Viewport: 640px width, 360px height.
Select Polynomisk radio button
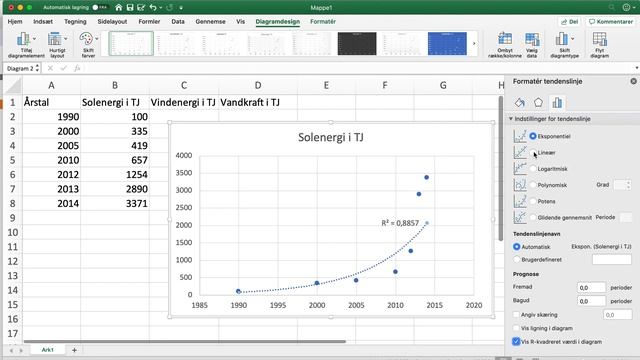[x=533, y=185]
